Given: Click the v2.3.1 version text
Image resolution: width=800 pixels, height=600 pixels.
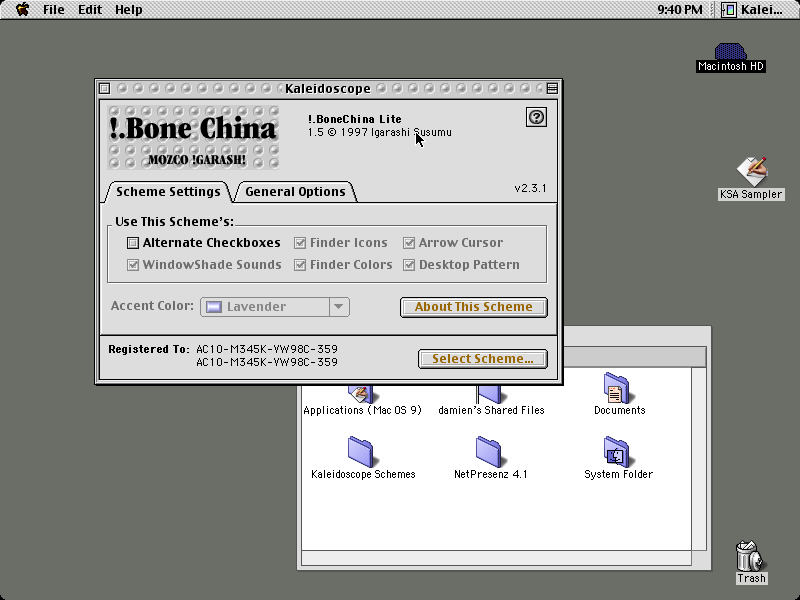Looking at the screenshot, I should pyautogui.click(x=530, y=188).
